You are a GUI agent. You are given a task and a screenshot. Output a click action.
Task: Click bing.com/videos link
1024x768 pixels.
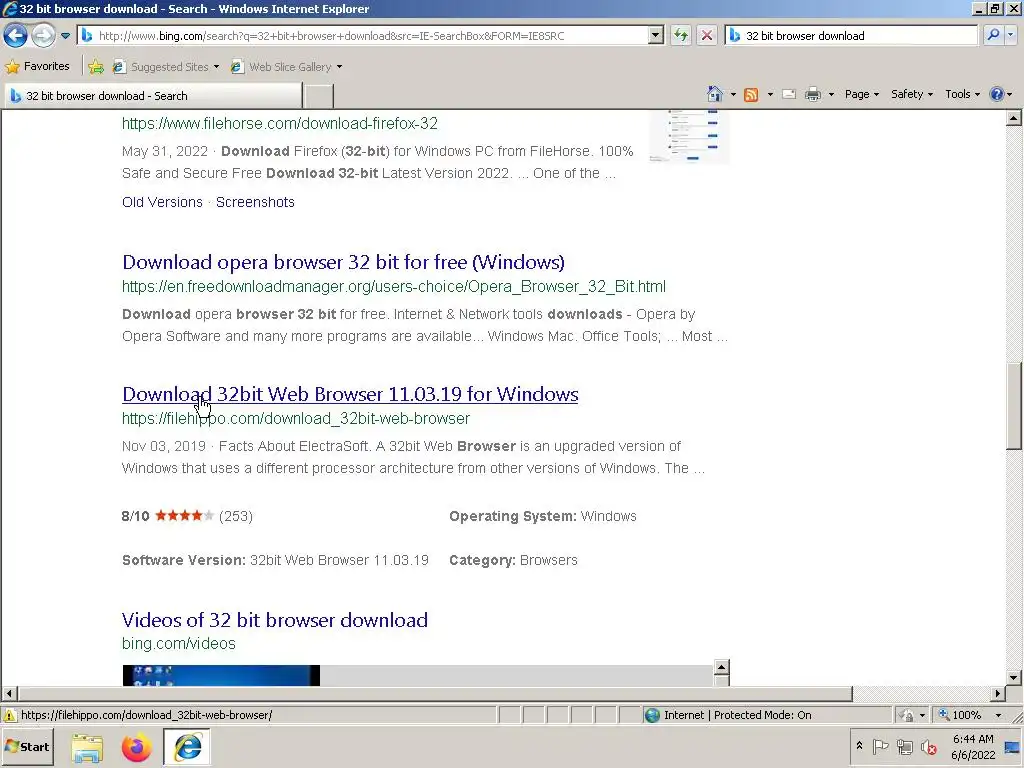(178, 643)
